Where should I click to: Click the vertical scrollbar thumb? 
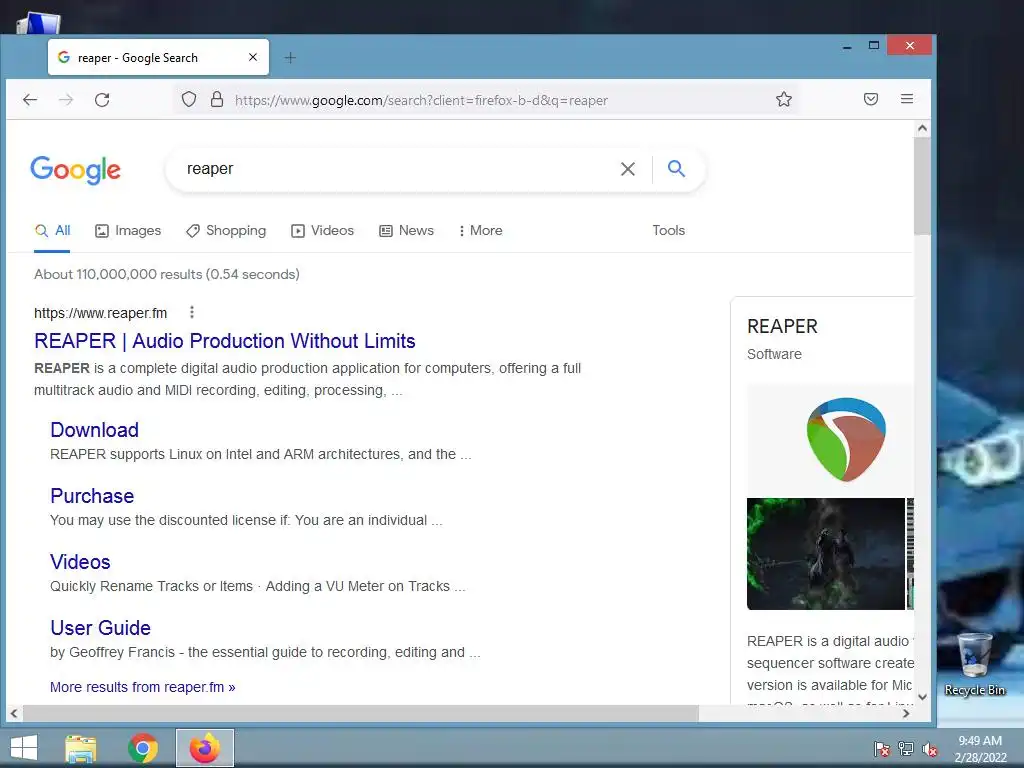coord(922,185)
